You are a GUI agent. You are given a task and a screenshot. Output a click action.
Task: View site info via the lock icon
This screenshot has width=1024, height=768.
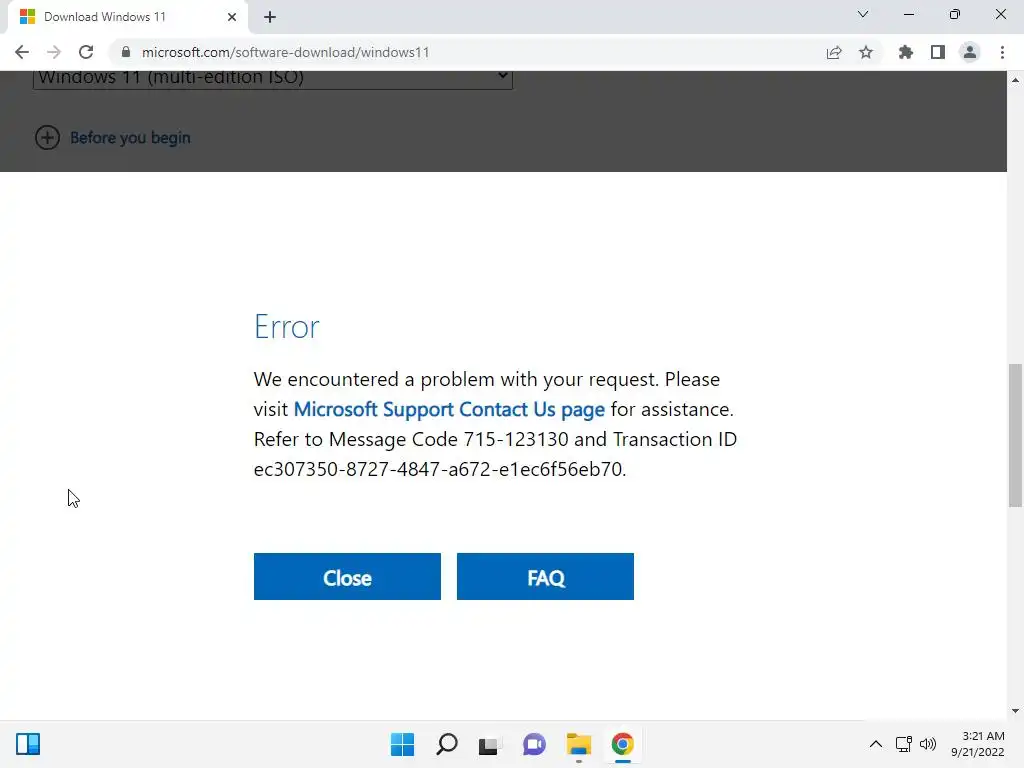click(x=126, y=52)
